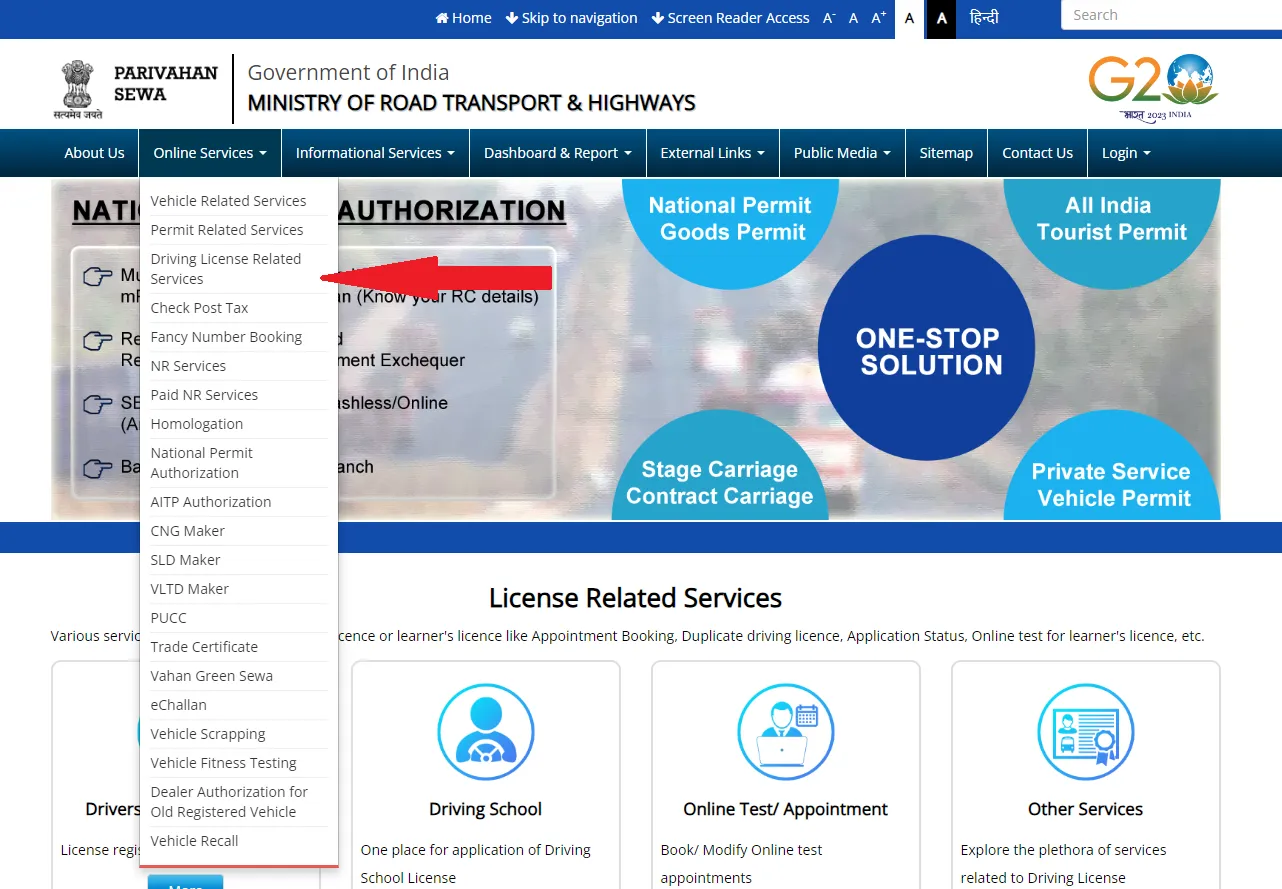Select NR Services menu entry

click(239, 366)
